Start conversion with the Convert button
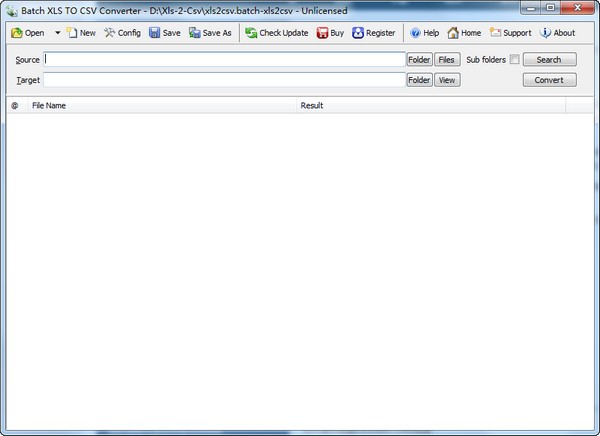Image resolution: width=600 pixels, height=436 pixels. 549,80
